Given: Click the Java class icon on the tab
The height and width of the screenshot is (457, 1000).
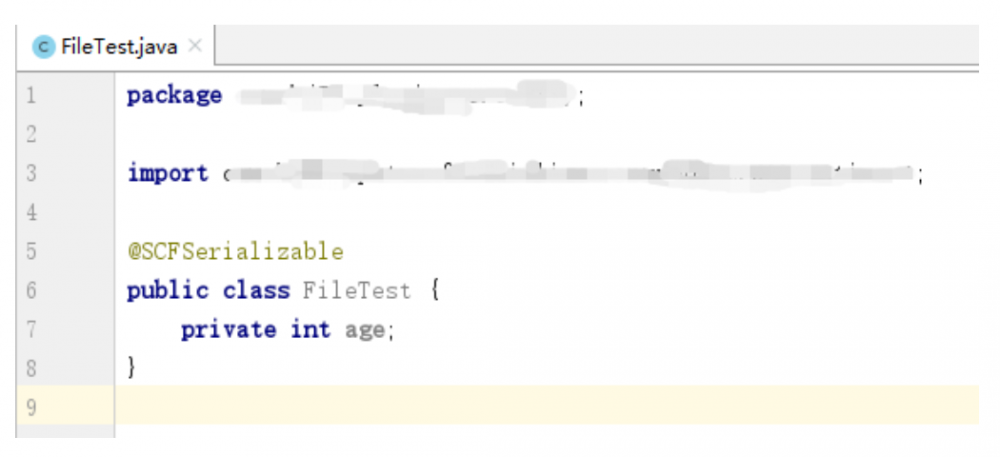Looking at the screenshot, I should [x=44, y=46].
